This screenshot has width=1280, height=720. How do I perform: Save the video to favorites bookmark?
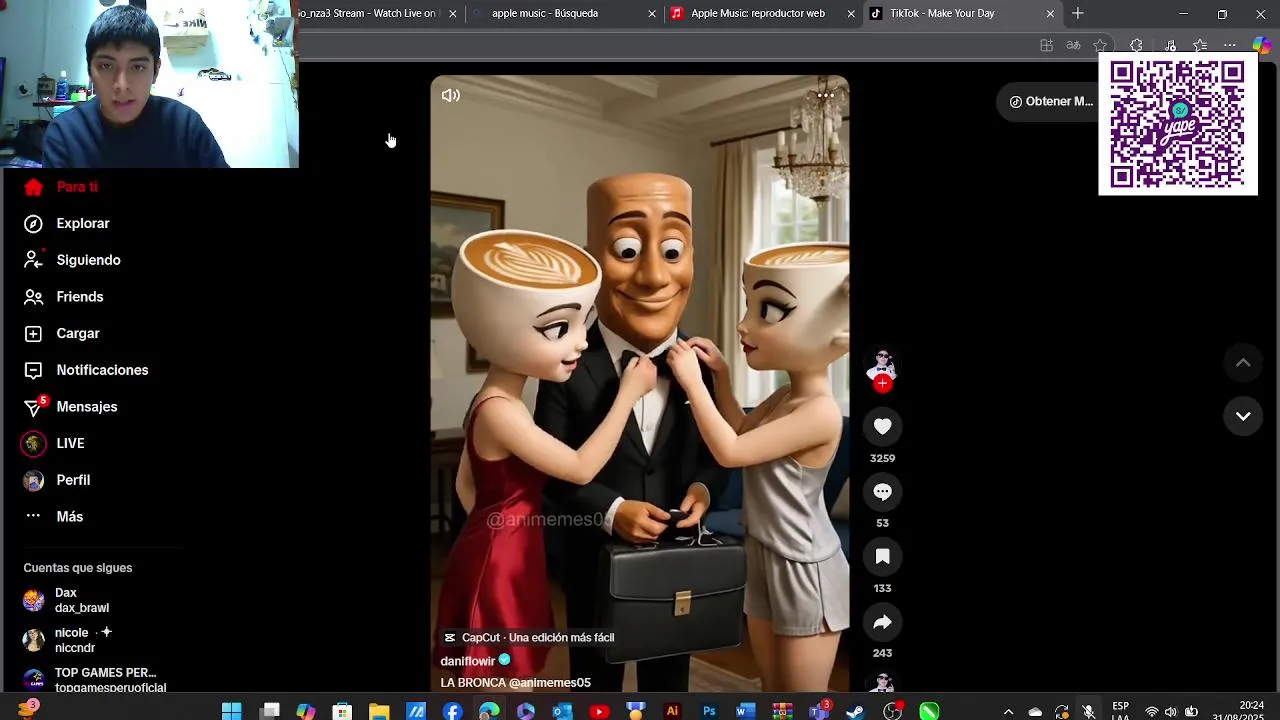[x=882, y=557]
